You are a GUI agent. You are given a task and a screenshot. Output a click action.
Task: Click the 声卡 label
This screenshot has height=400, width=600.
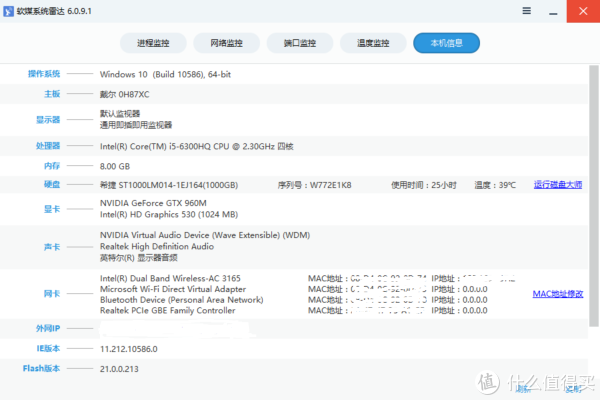(x=52, y=247)
